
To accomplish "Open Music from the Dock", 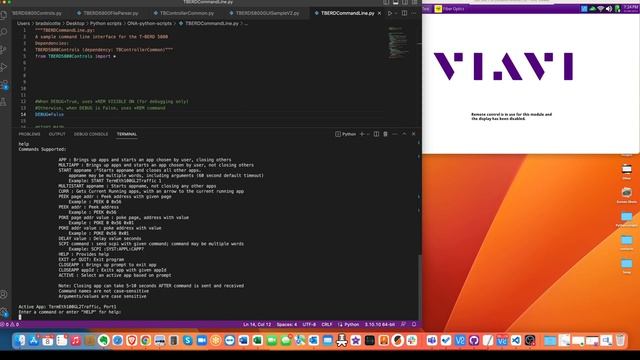I will tap(76, 340).
